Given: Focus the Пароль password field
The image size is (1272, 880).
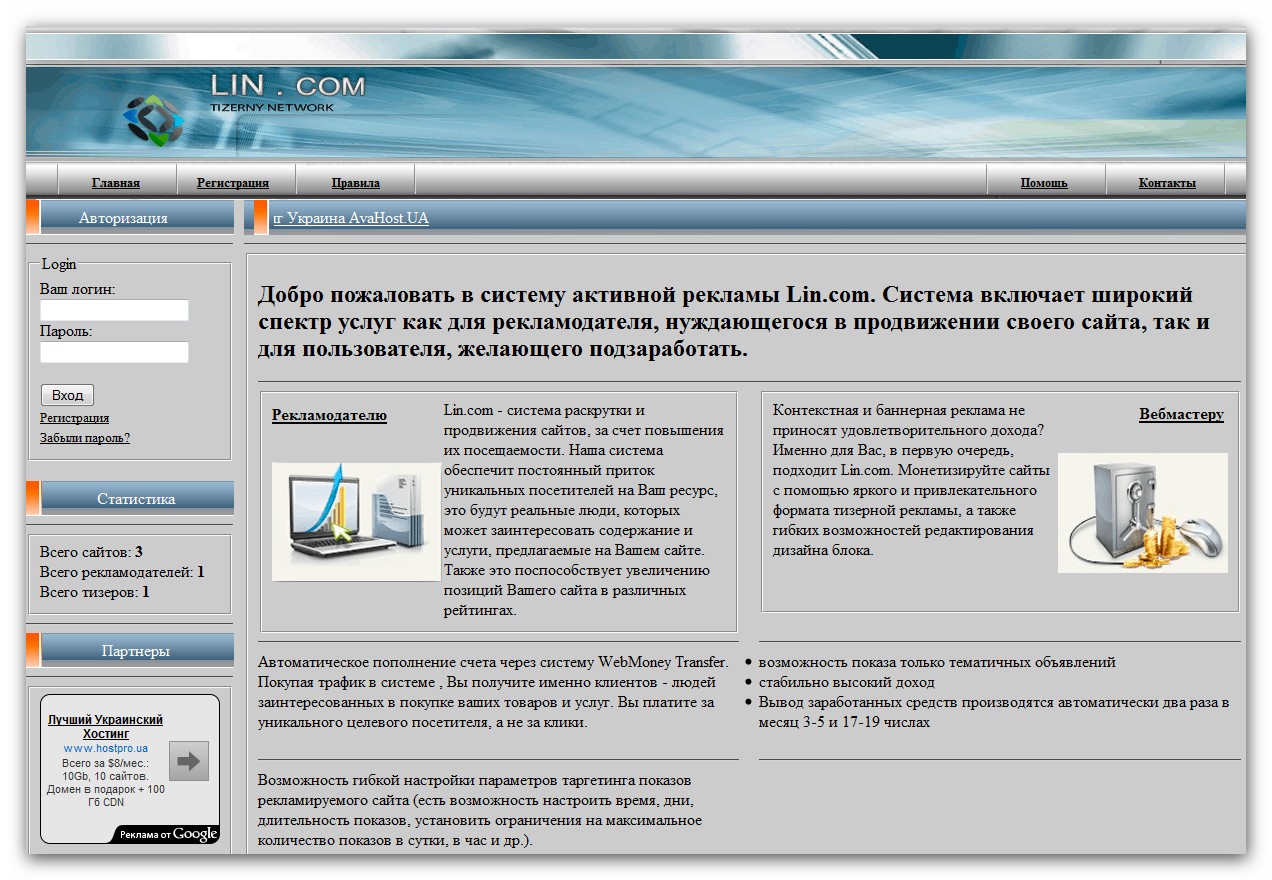Looking at the screenshot, I should [114, 352].
